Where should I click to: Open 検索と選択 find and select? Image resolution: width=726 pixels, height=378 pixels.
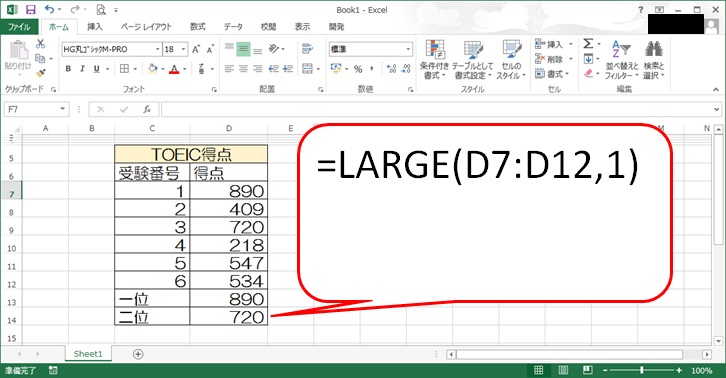pos(653,59)
